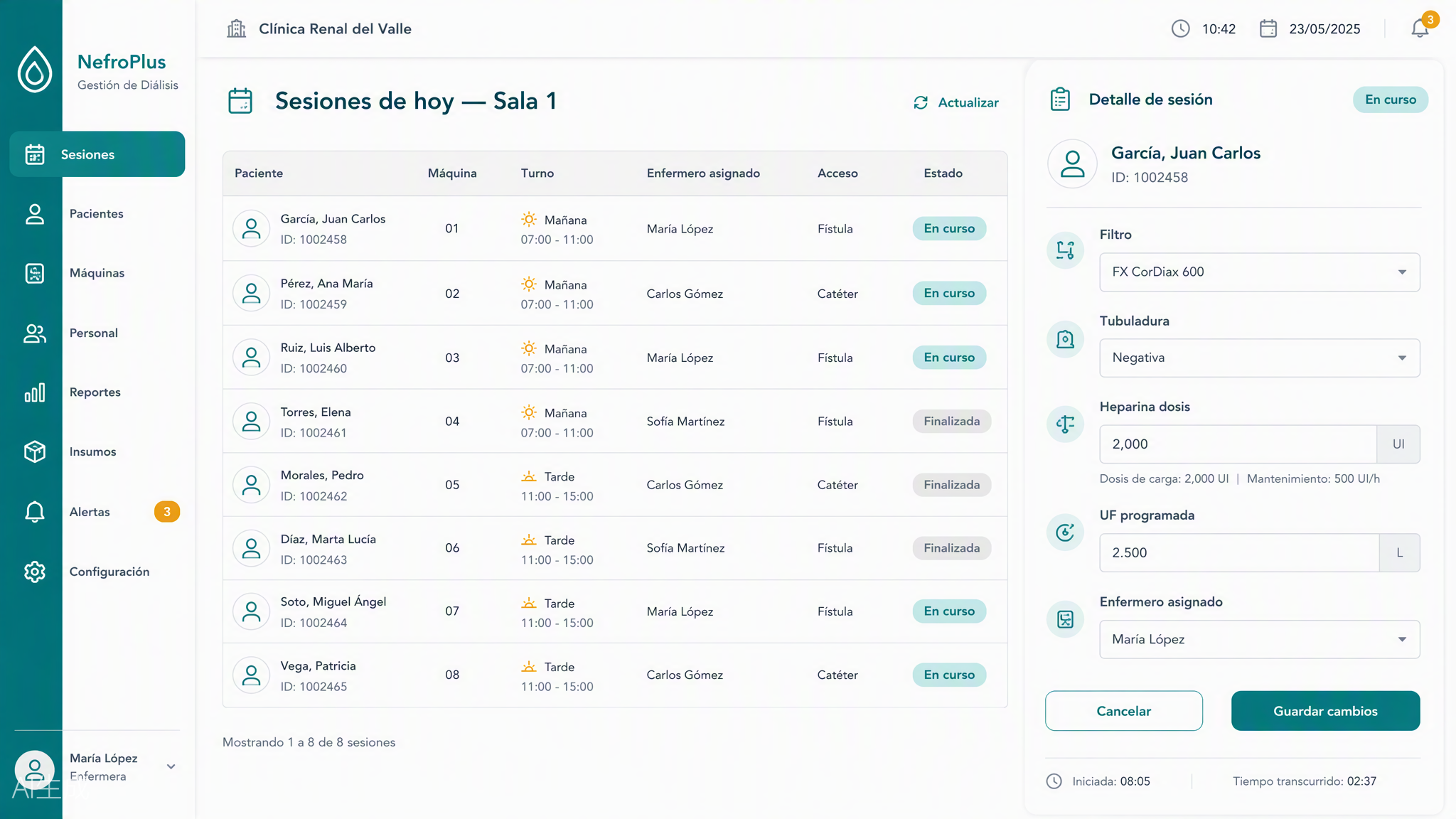Click machine number 05 in Morales row
This screenshot has height=819, width=1456.
pyautogui.click(x=452, y=485)
